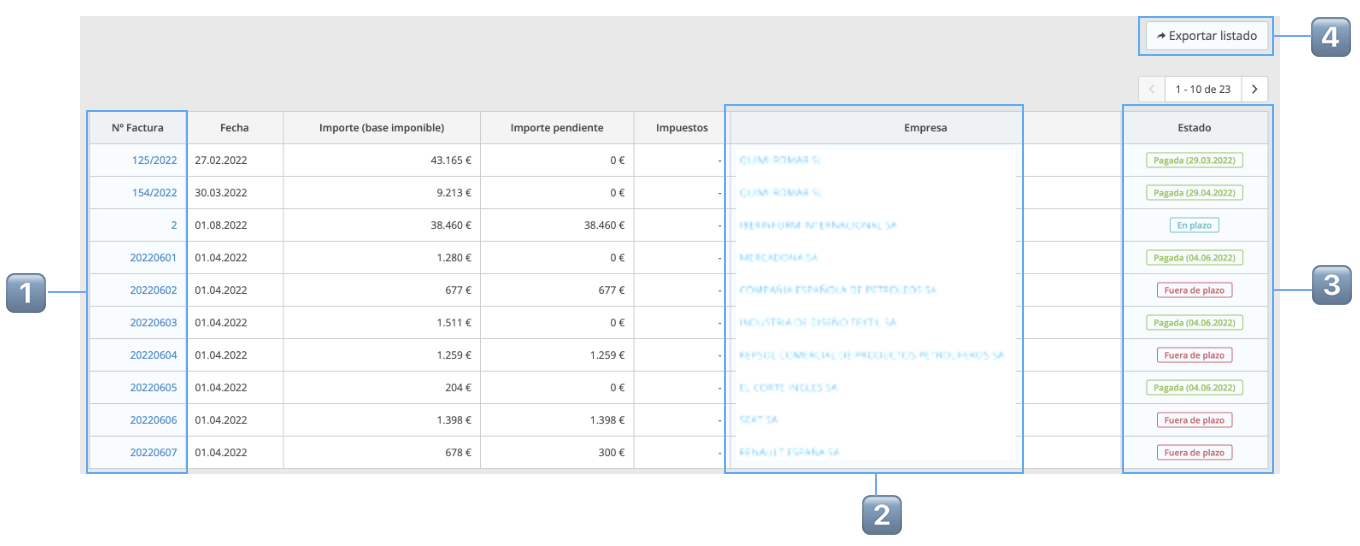Open the COMPAÑIA ESPAÑOLA DE PETROLEOS SA link
The height and width of the screenshot is (546, 1360).
pos(837,290)
